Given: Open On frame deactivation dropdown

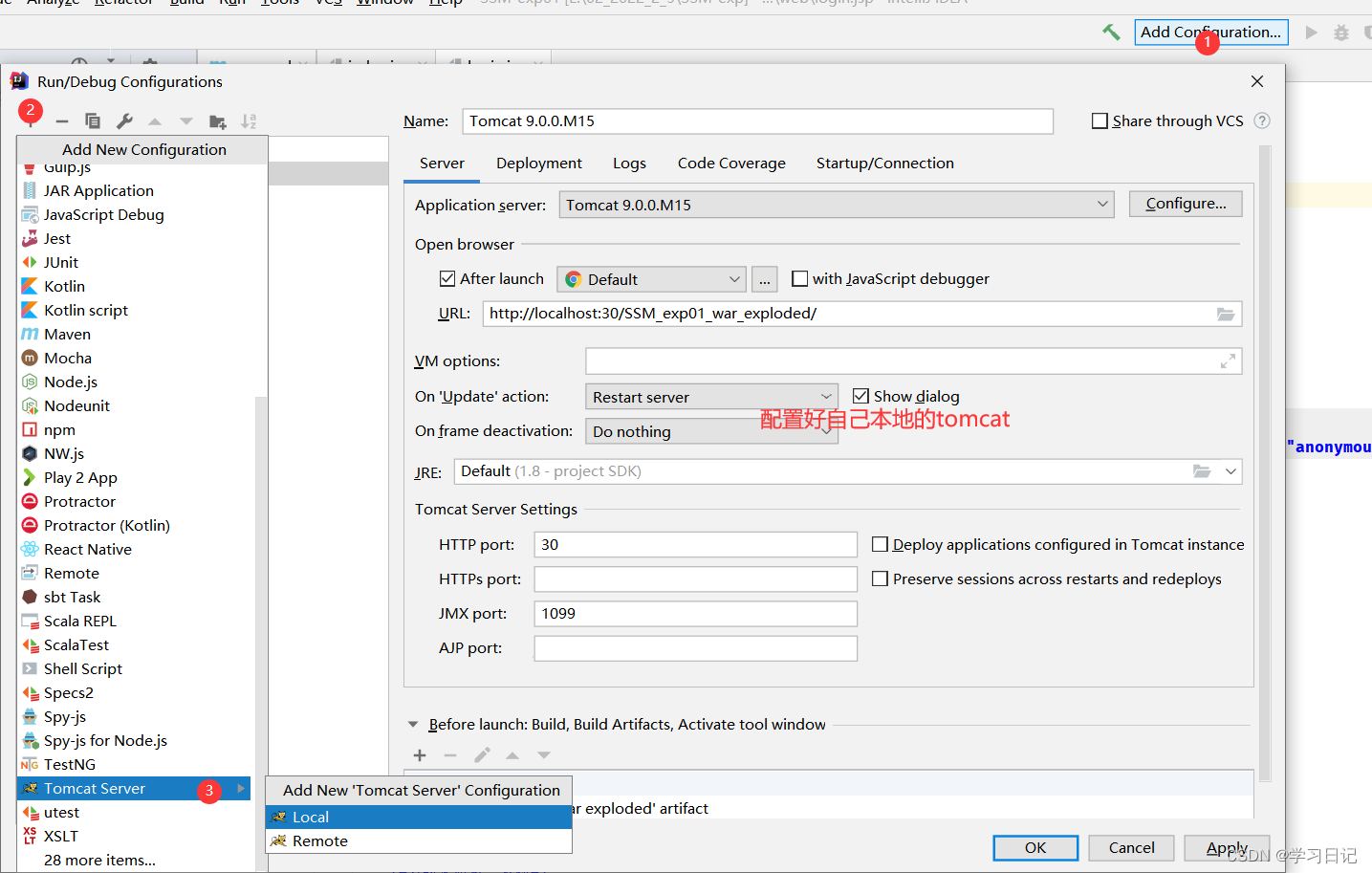Looking at the screenshot, I should [x=711, y=431].
